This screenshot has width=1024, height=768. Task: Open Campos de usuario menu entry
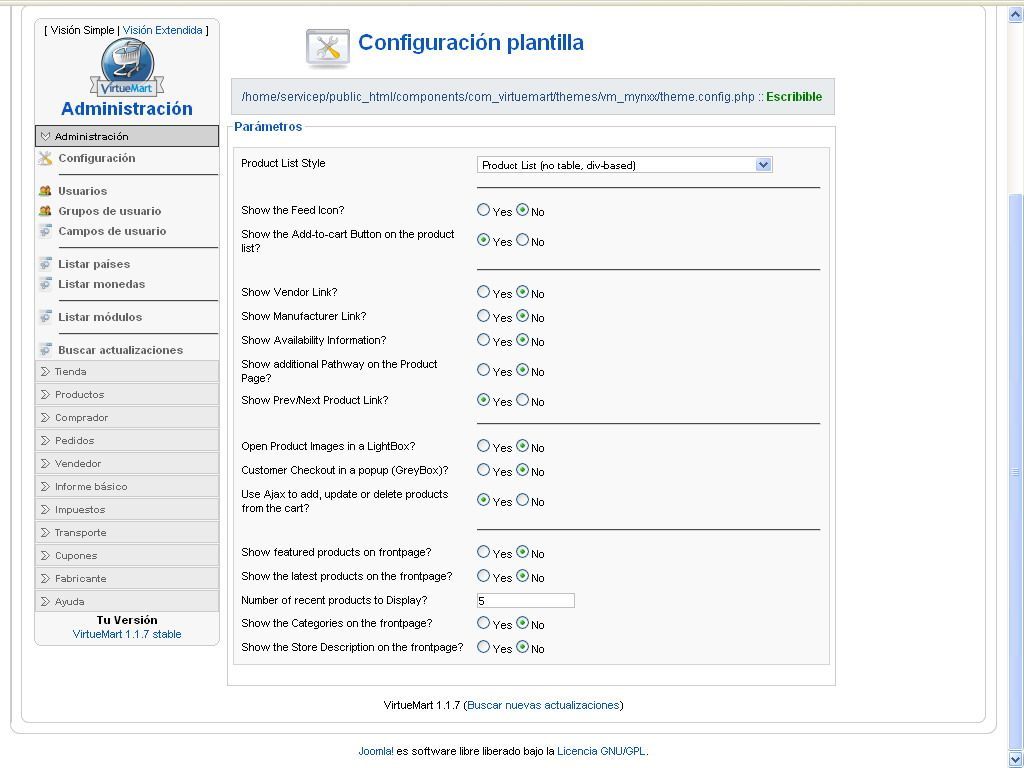tap(112, 231)
